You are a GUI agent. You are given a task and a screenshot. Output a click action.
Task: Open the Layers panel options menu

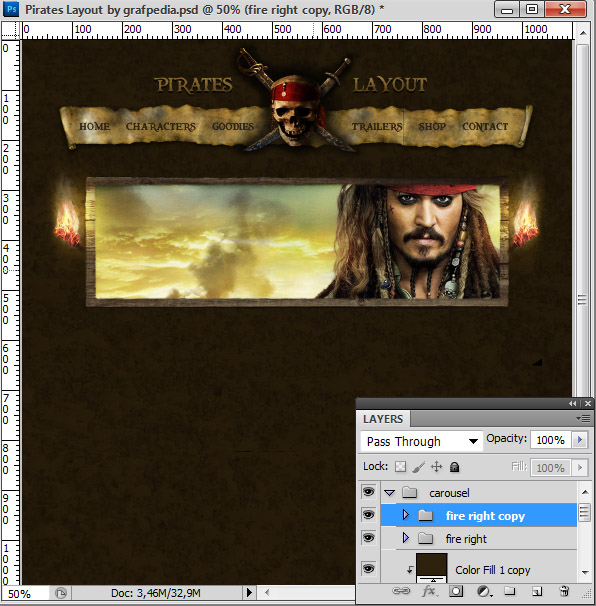point(583,419)
